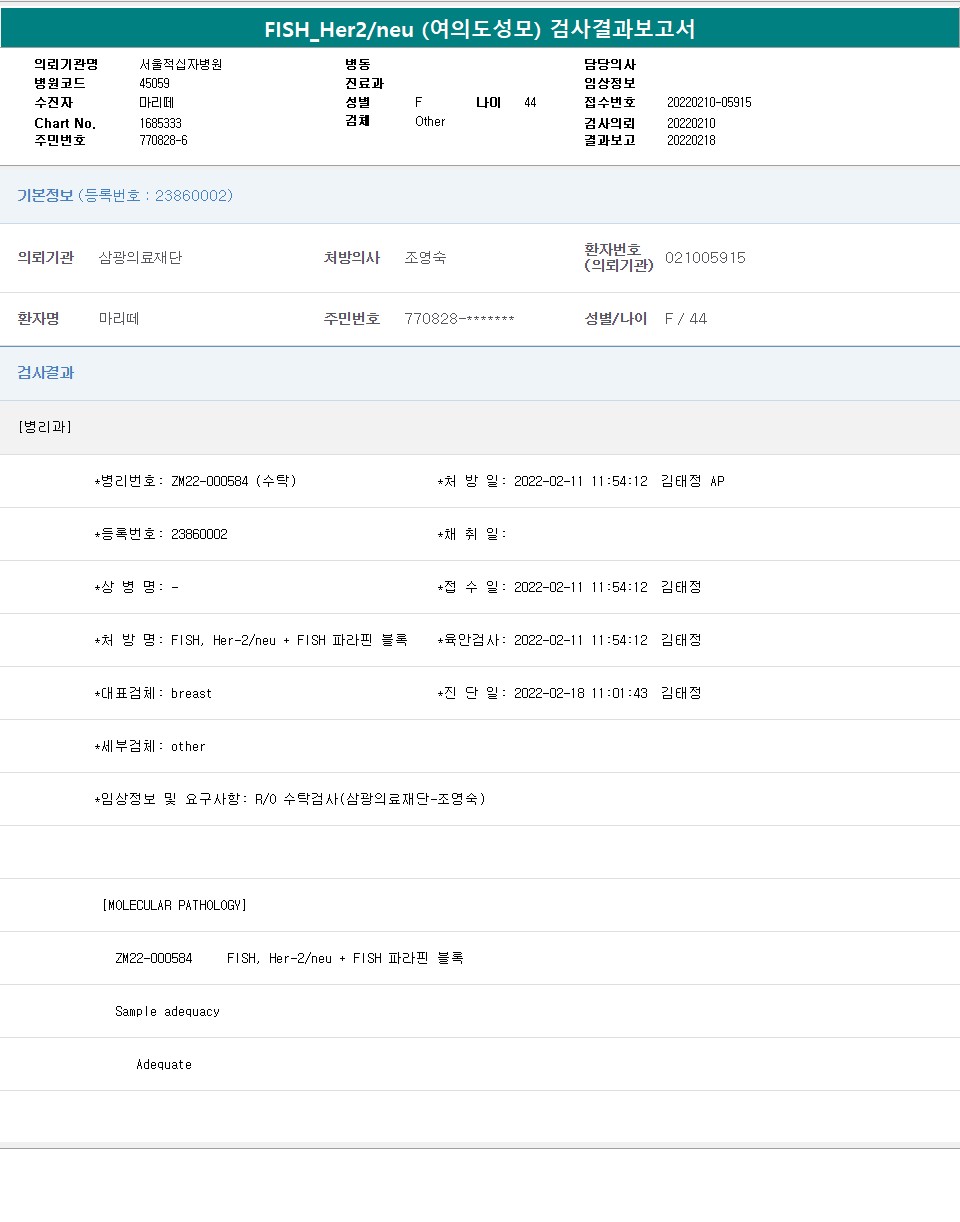960x1222 pixels.
Task: Click Chart No. value 1685333
Action: coord(161,123)
